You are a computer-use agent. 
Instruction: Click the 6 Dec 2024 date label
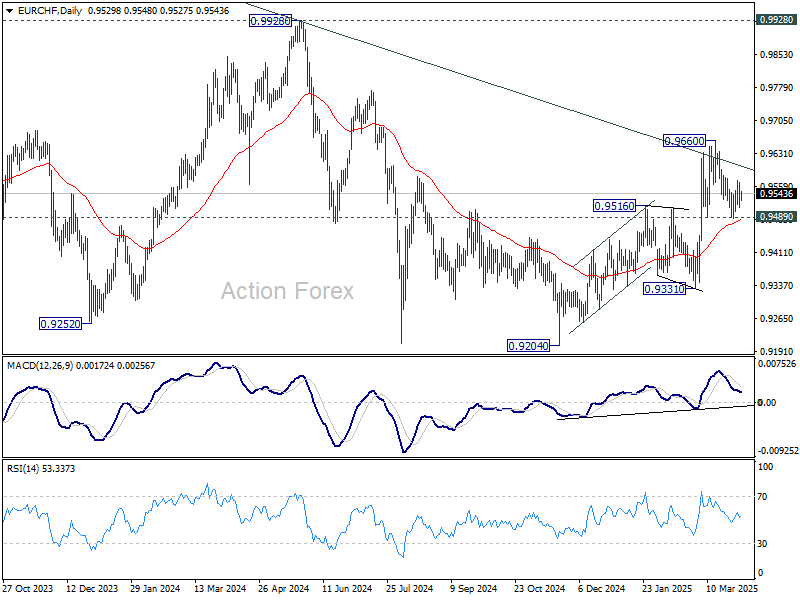click(x=602, y=588)
